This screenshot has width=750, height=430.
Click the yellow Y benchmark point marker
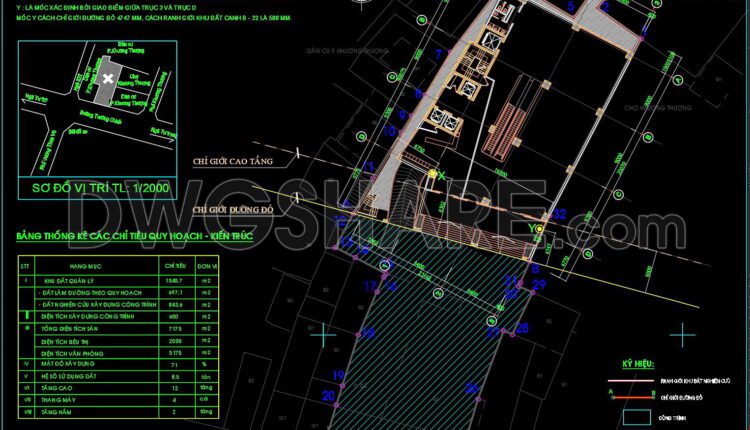tap(539, 229)
